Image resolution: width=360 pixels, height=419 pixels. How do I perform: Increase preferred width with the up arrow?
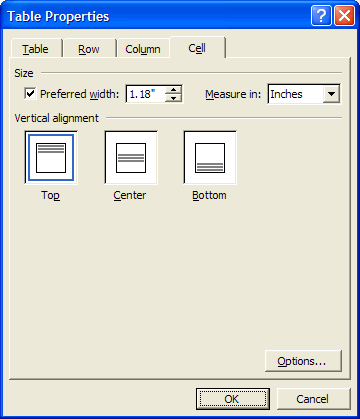(x=173, y=89)
